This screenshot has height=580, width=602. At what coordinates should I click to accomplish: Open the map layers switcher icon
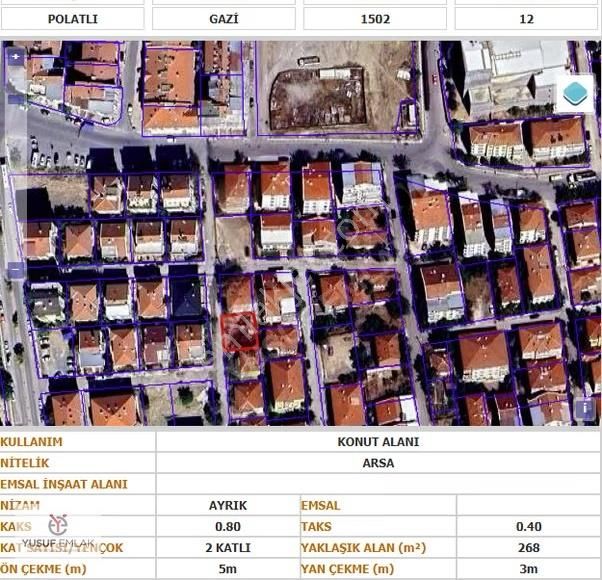pos(574,94)
